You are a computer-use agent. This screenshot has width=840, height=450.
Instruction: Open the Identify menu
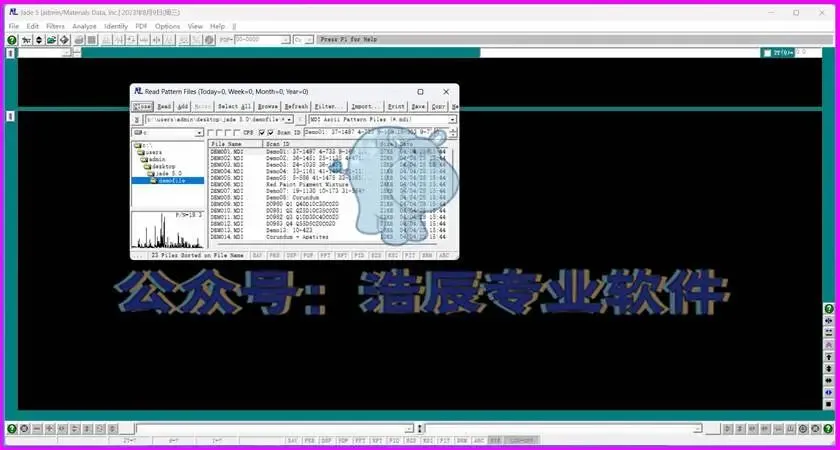pyautogui.click(x=116, y=26)
